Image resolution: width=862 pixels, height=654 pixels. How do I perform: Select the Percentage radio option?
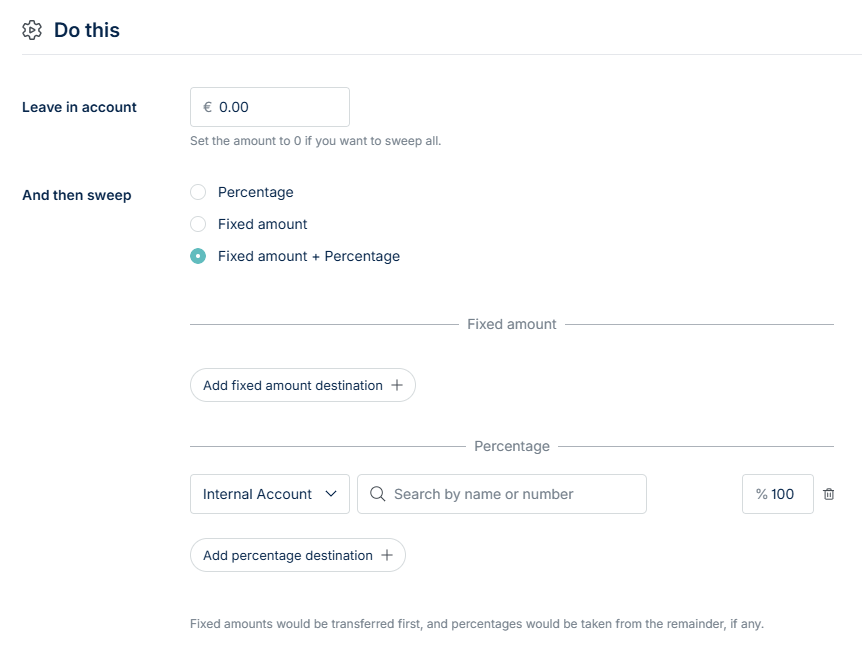tap(198, 192)
